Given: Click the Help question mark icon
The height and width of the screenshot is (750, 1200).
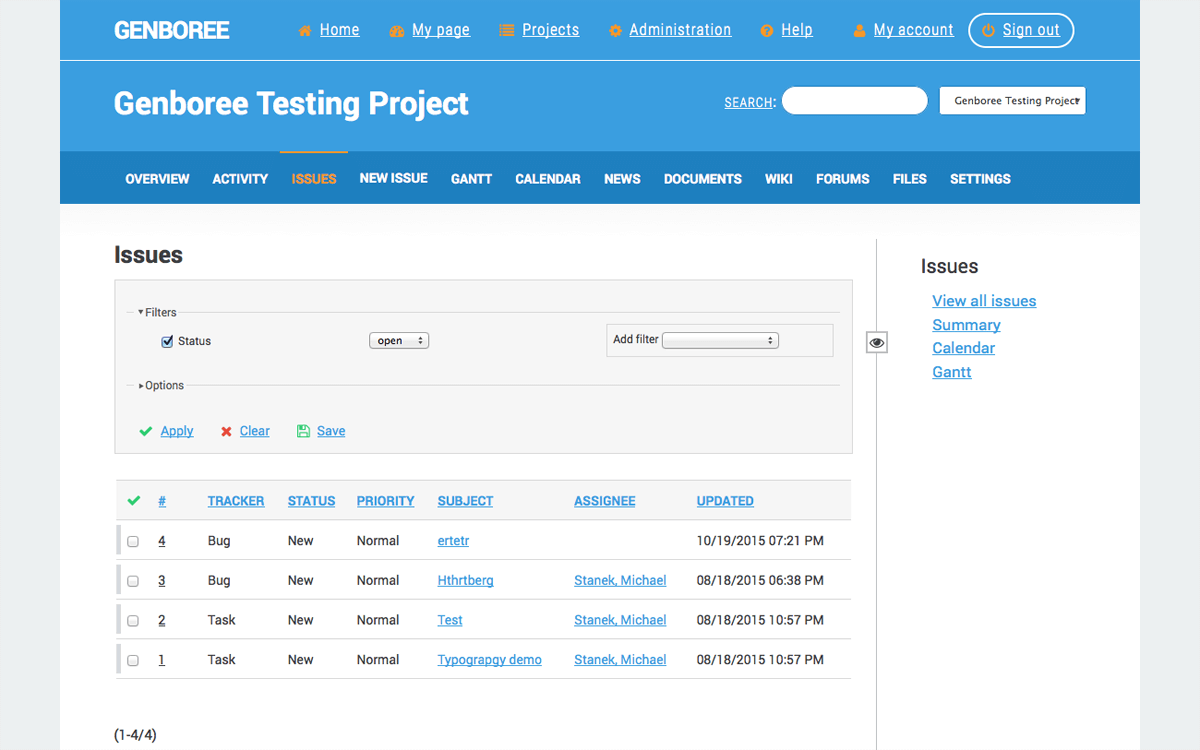Looking at the screenshot, I should tap(767, 31).
